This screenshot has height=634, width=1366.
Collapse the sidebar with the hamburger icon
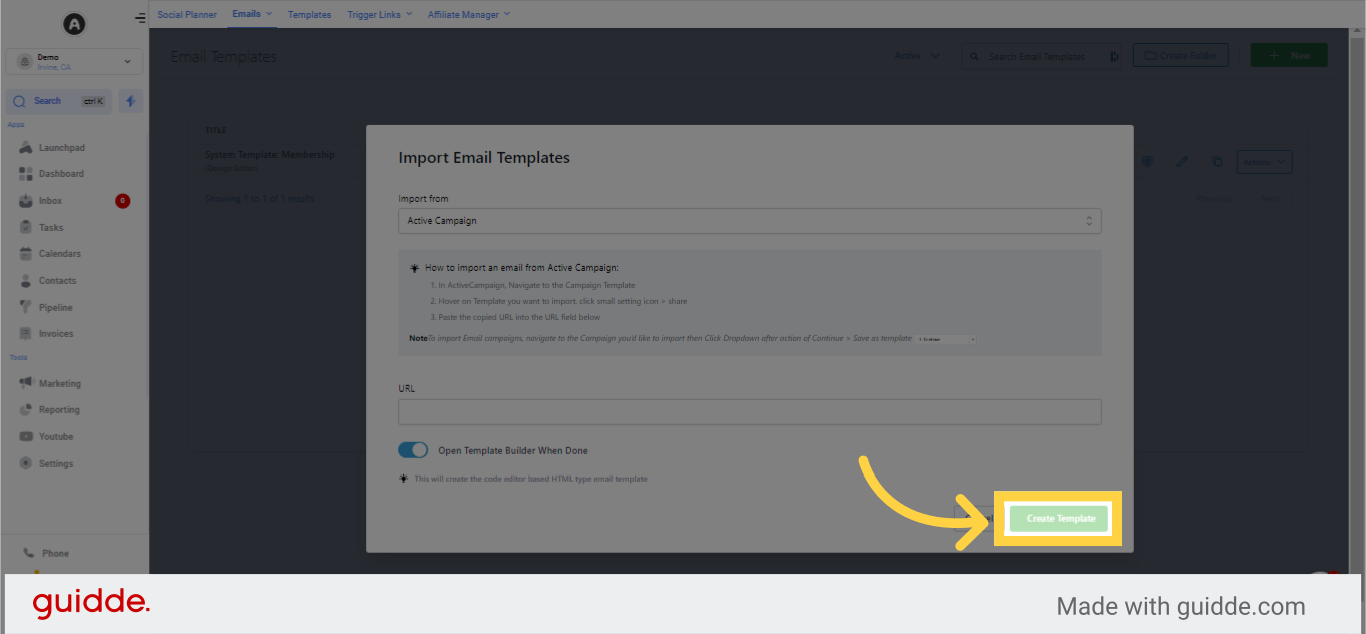[140, 18]
